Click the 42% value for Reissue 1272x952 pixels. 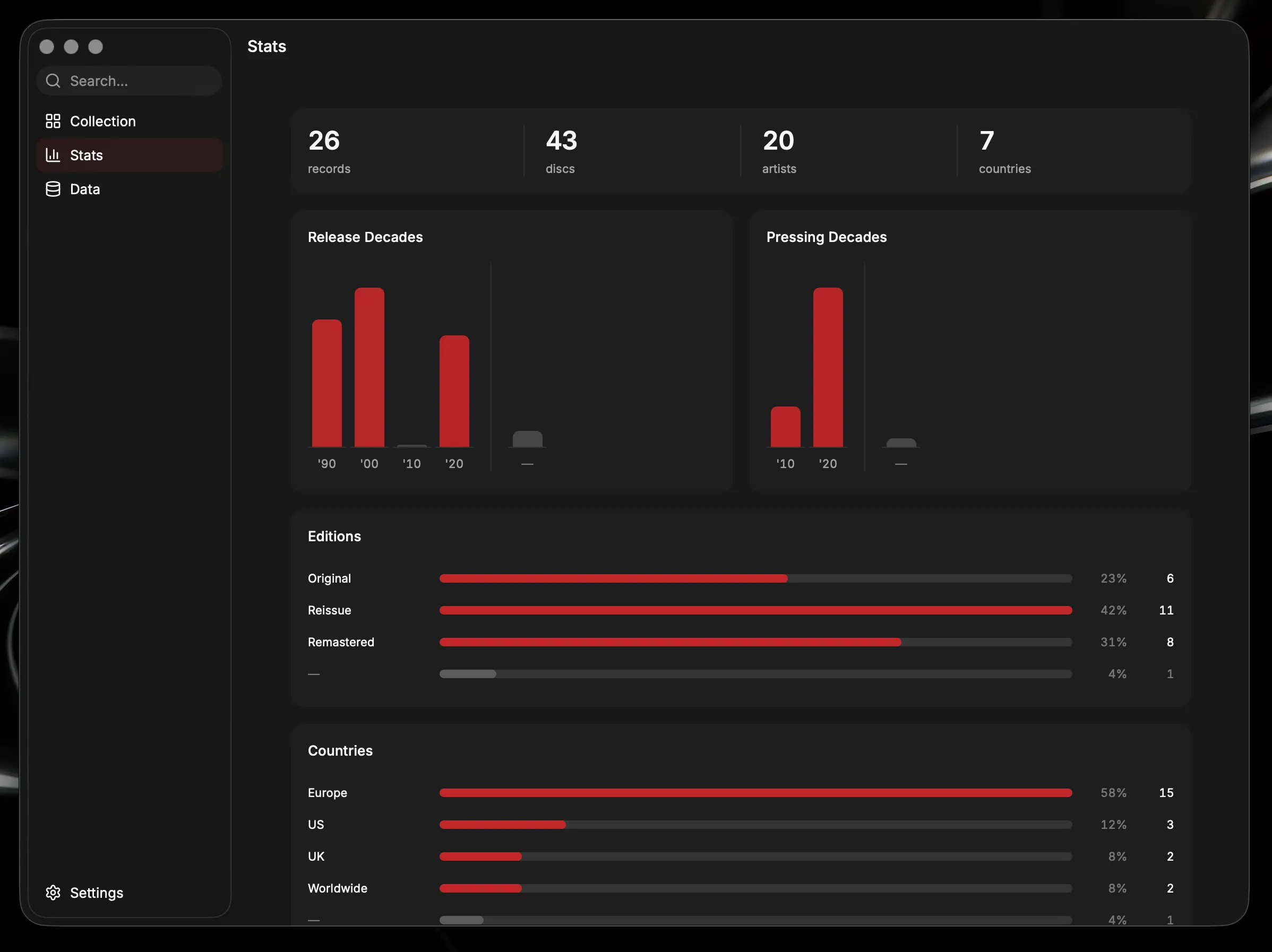(1113, 610)
